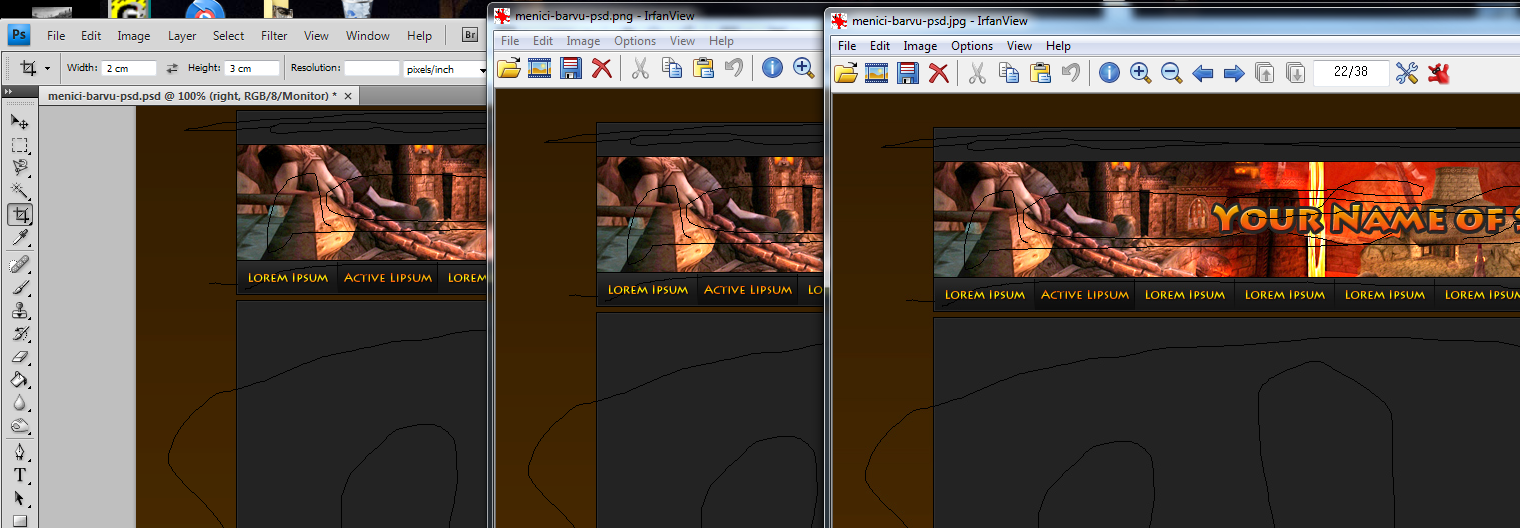
Task: Open Options menu in PNG IrfanView window
Action: pyautogui.click(x=635, y=41)
